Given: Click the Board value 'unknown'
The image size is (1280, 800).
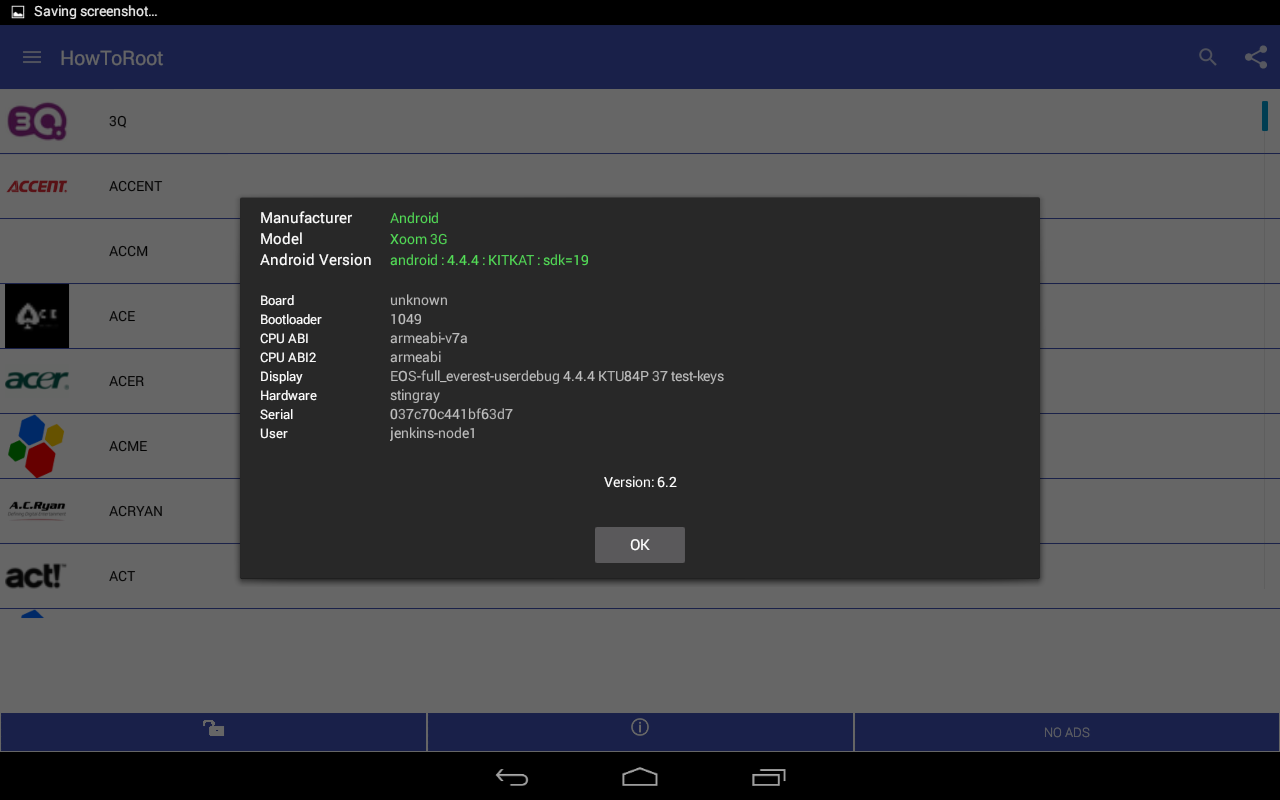Looking at the screenshot, I should (x=419, y=300).
